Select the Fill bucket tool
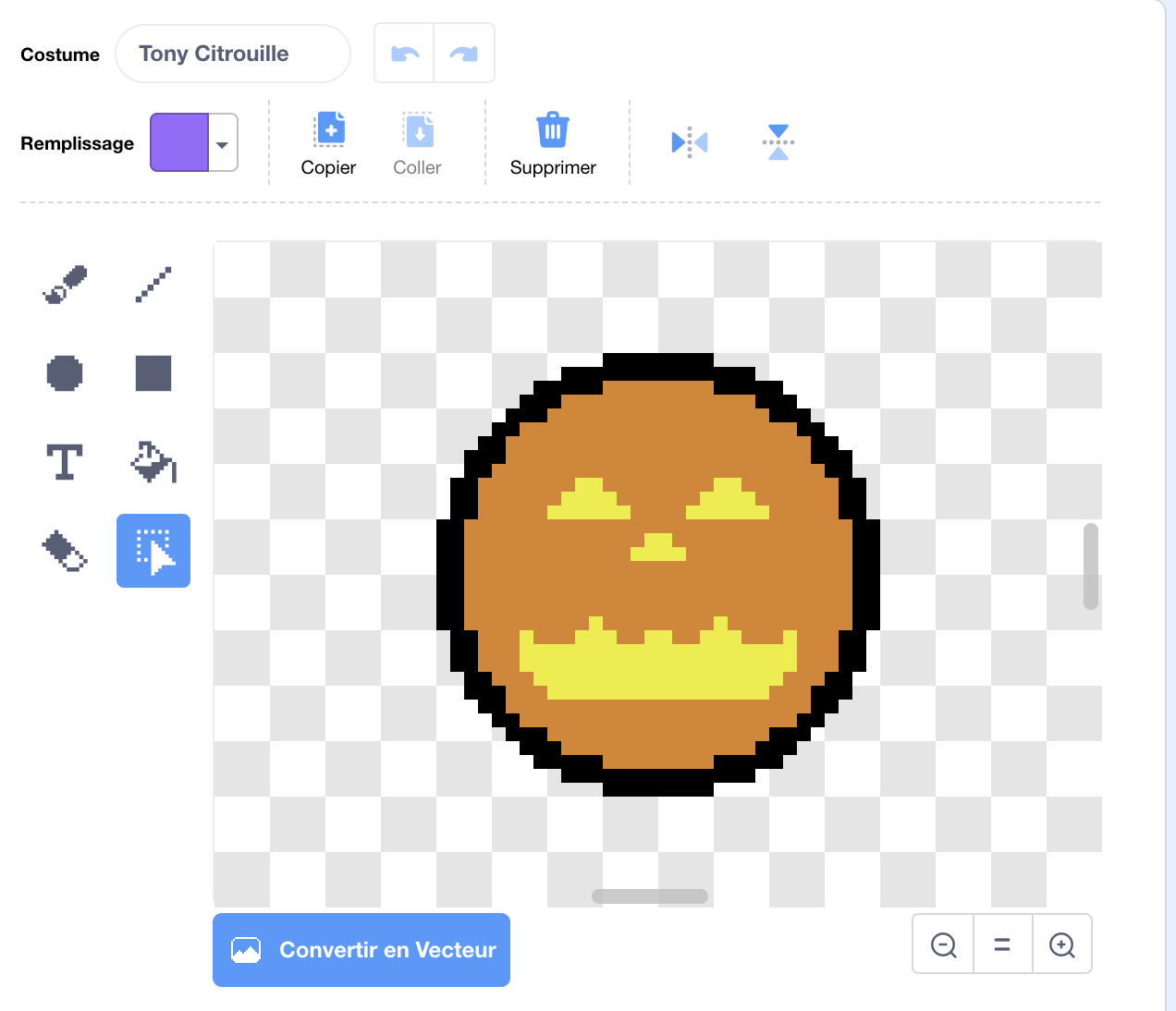 tap(153, 462)
